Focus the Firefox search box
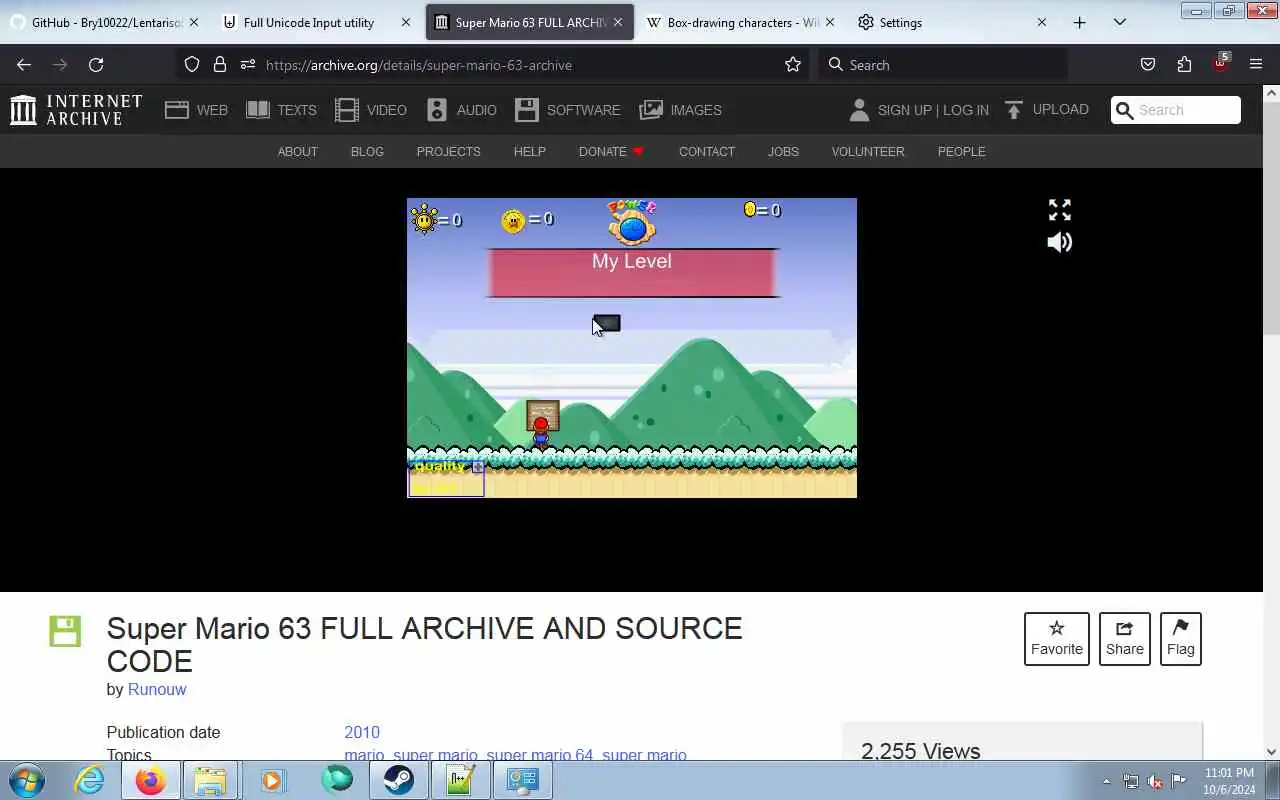 942,65
